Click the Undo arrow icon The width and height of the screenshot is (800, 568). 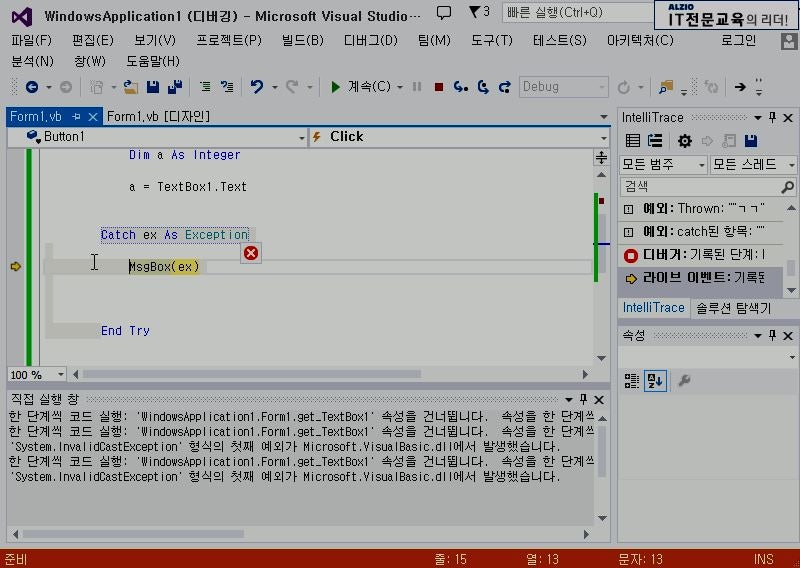pyautogui.click(x=257, y=87)
